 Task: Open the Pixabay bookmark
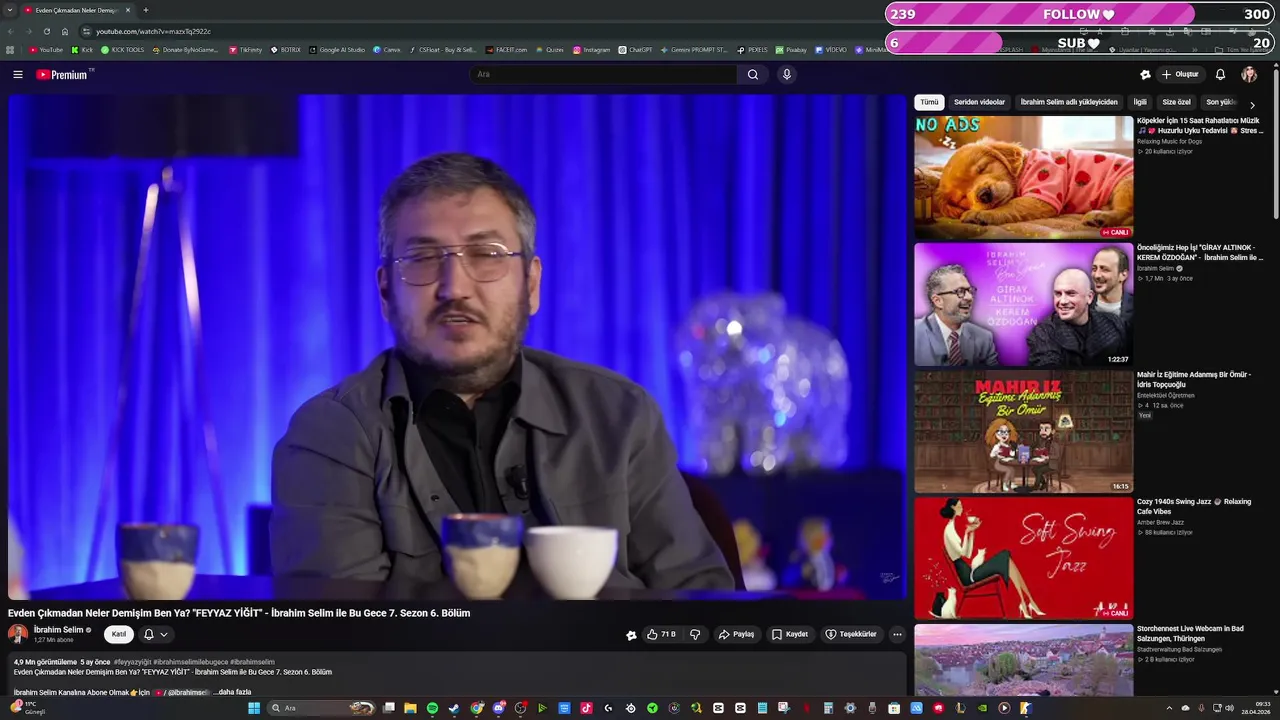(790, 49)
